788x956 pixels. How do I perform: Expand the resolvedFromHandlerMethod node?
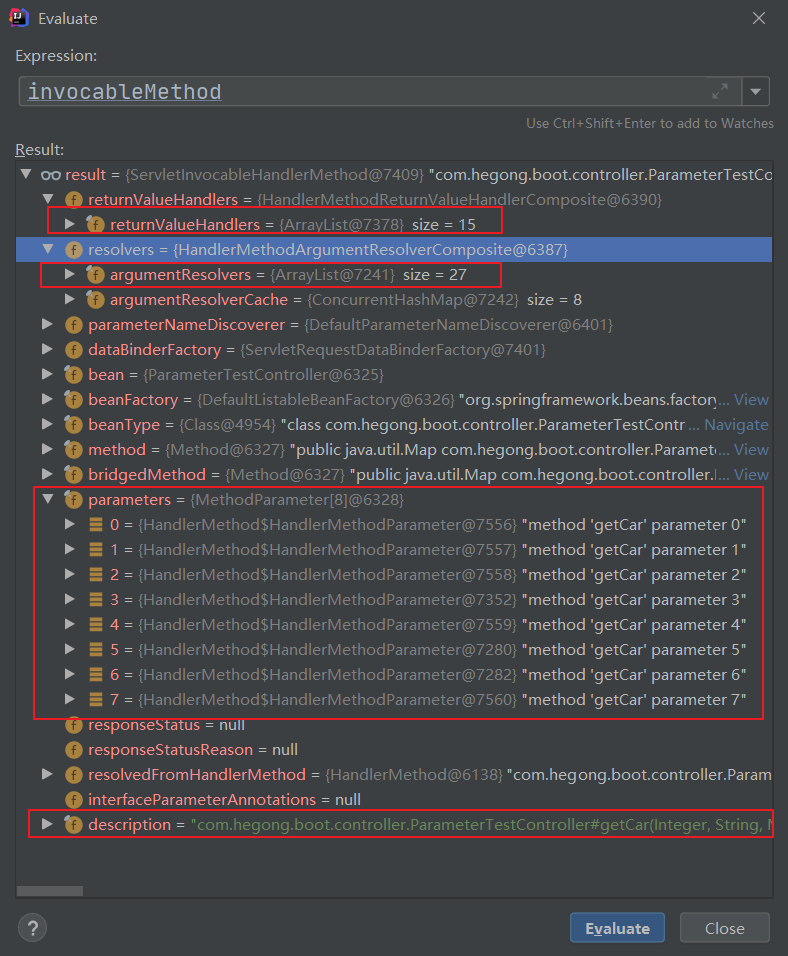click(x=47, y=774)
